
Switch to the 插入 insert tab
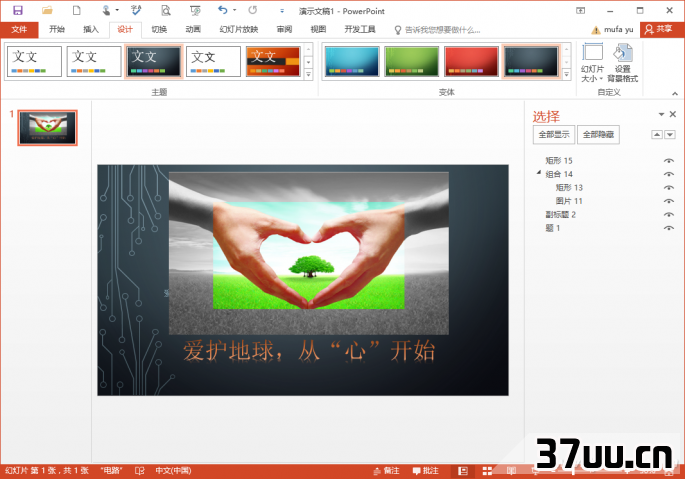pos(91,30)
